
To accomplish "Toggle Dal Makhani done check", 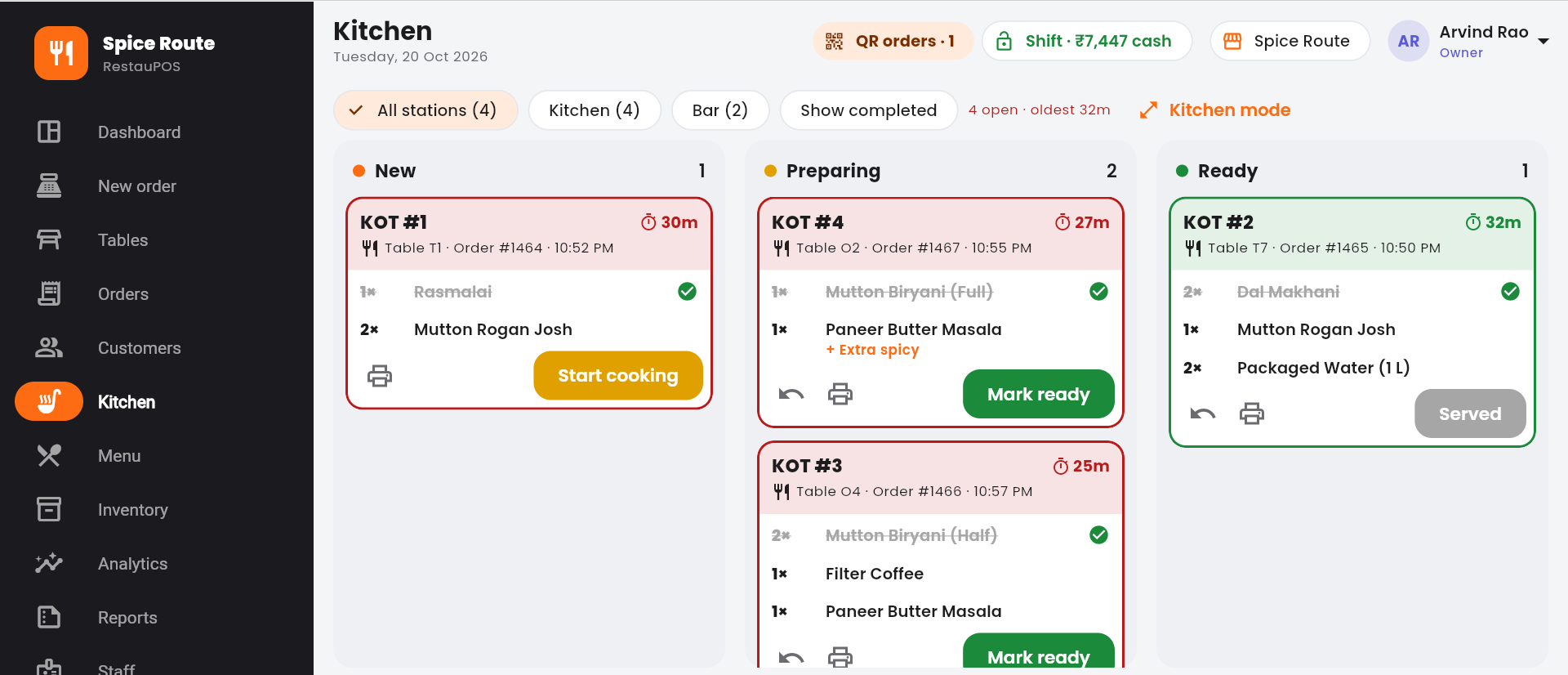I will pyautogui.click(x=1511, y=292).
